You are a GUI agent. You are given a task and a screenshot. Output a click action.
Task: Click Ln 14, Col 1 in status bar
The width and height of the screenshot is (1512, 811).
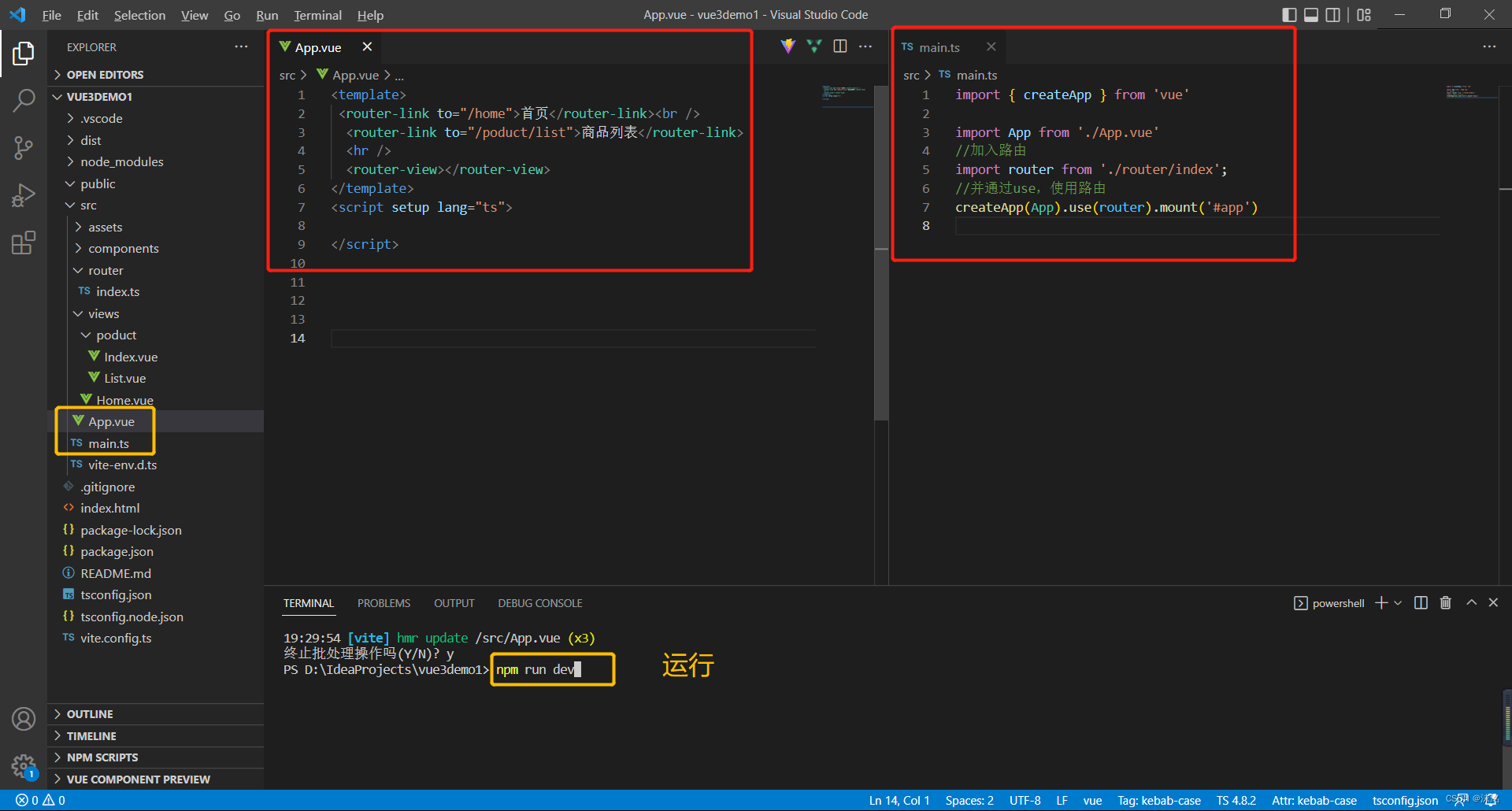tap(899, 800)
